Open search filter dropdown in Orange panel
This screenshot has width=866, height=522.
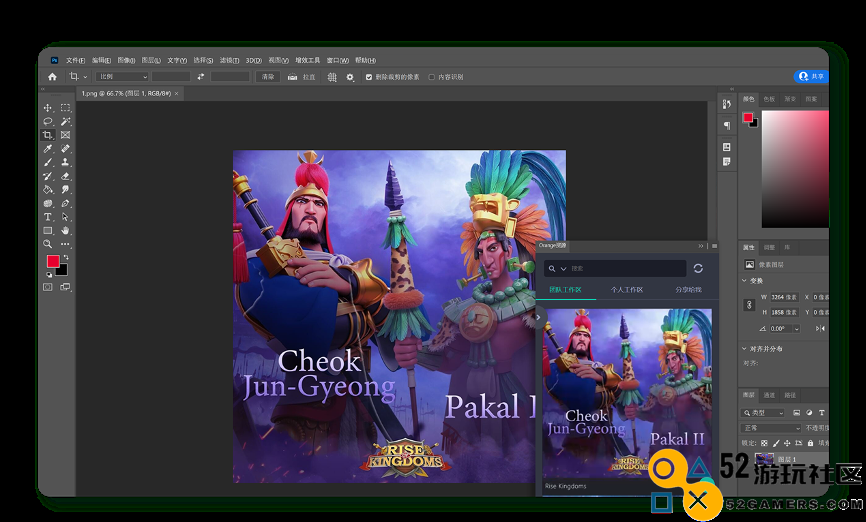click(563, 269)
